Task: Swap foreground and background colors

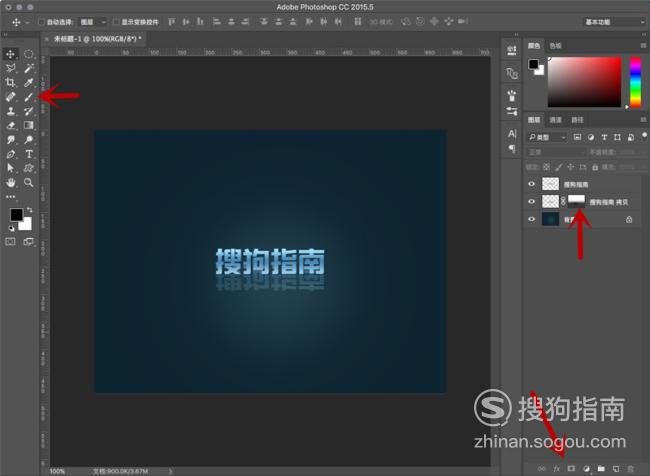Action: (29, 210)
